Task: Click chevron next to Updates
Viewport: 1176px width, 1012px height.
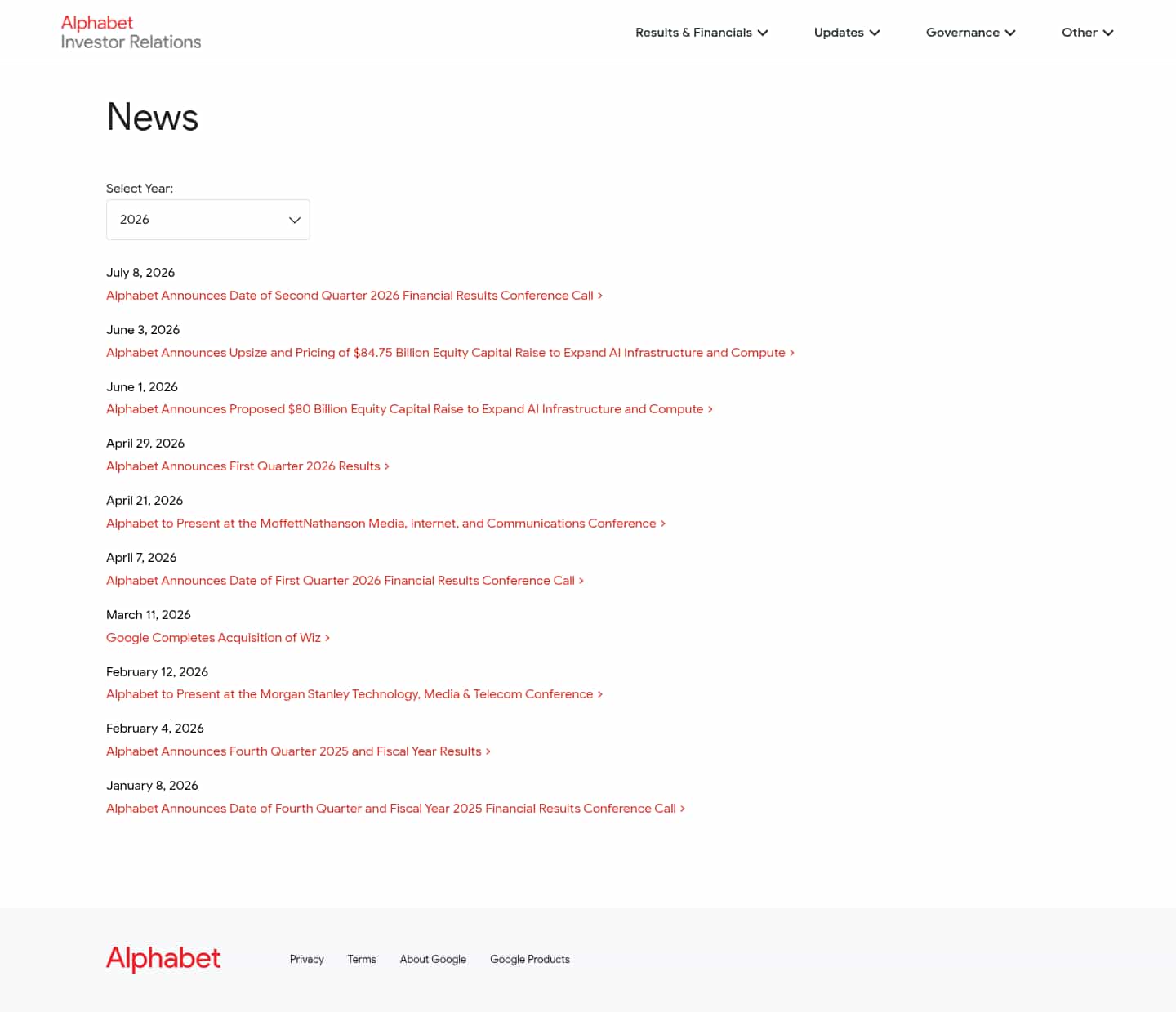Action: pyautogui.click(x=875, y=33)
